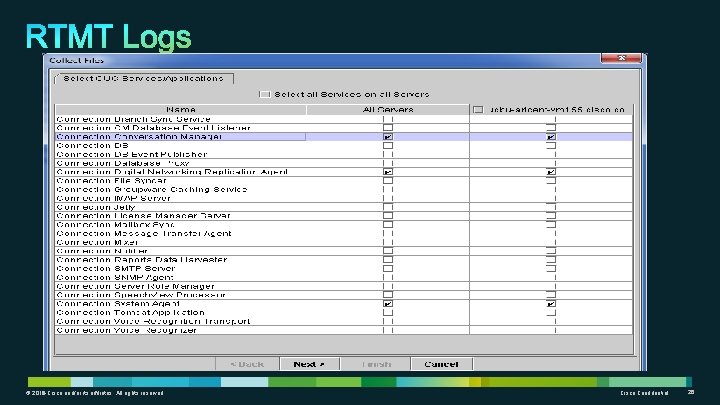Image resolution: width=720 pixels, height=405 pixels.
Task: Check Connection DB All Servers checkbox
Action: point(388,146)
